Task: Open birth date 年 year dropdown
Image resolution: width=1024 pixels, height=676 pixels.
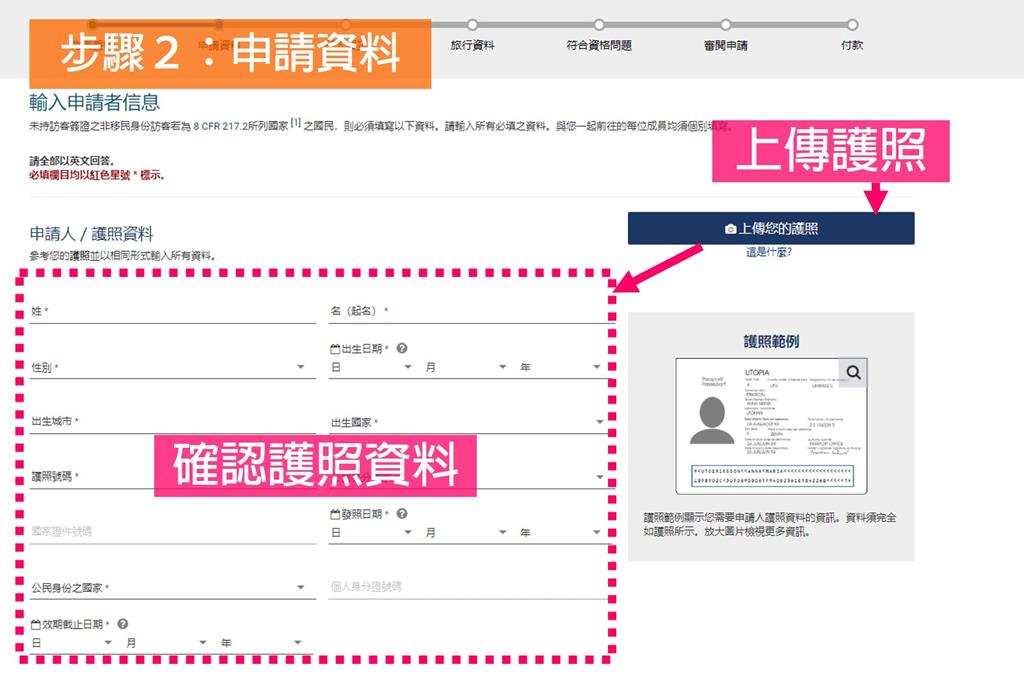Action: [560, 368]
